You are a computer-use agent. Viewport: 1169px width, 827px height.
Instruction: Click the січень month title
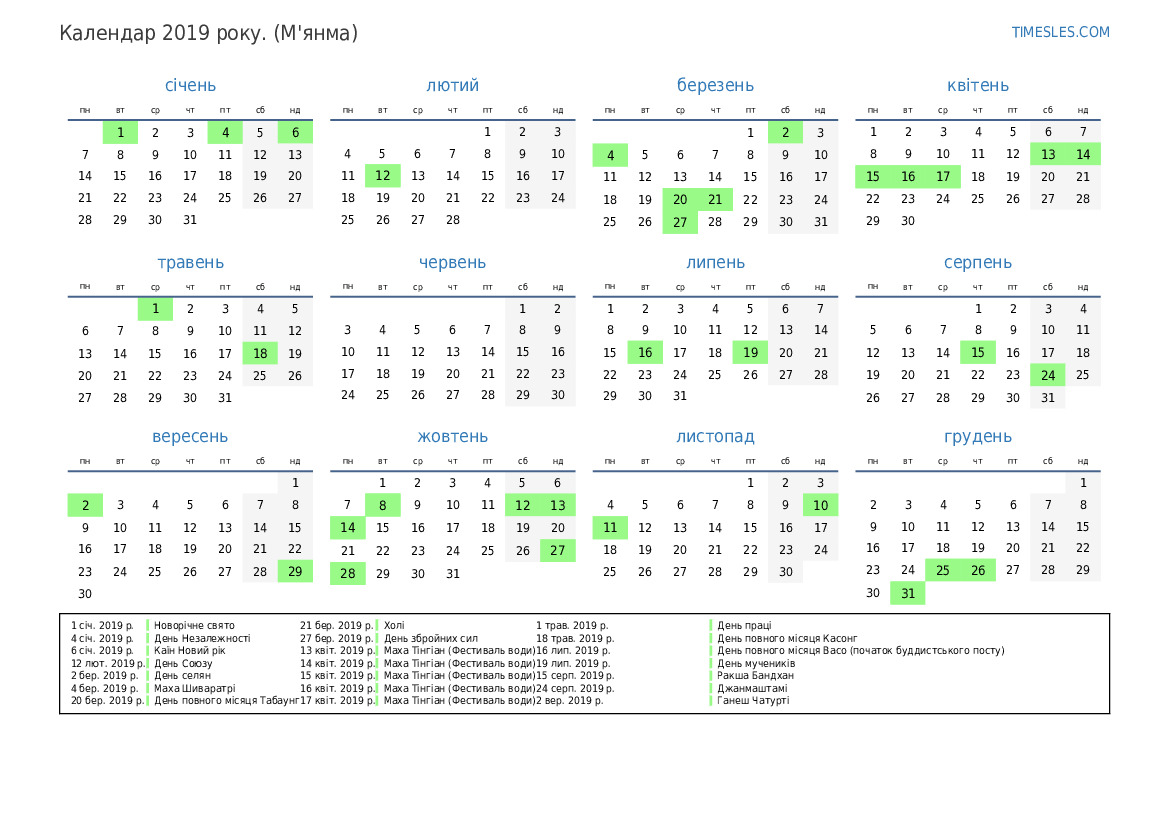[x=190, y=86]
